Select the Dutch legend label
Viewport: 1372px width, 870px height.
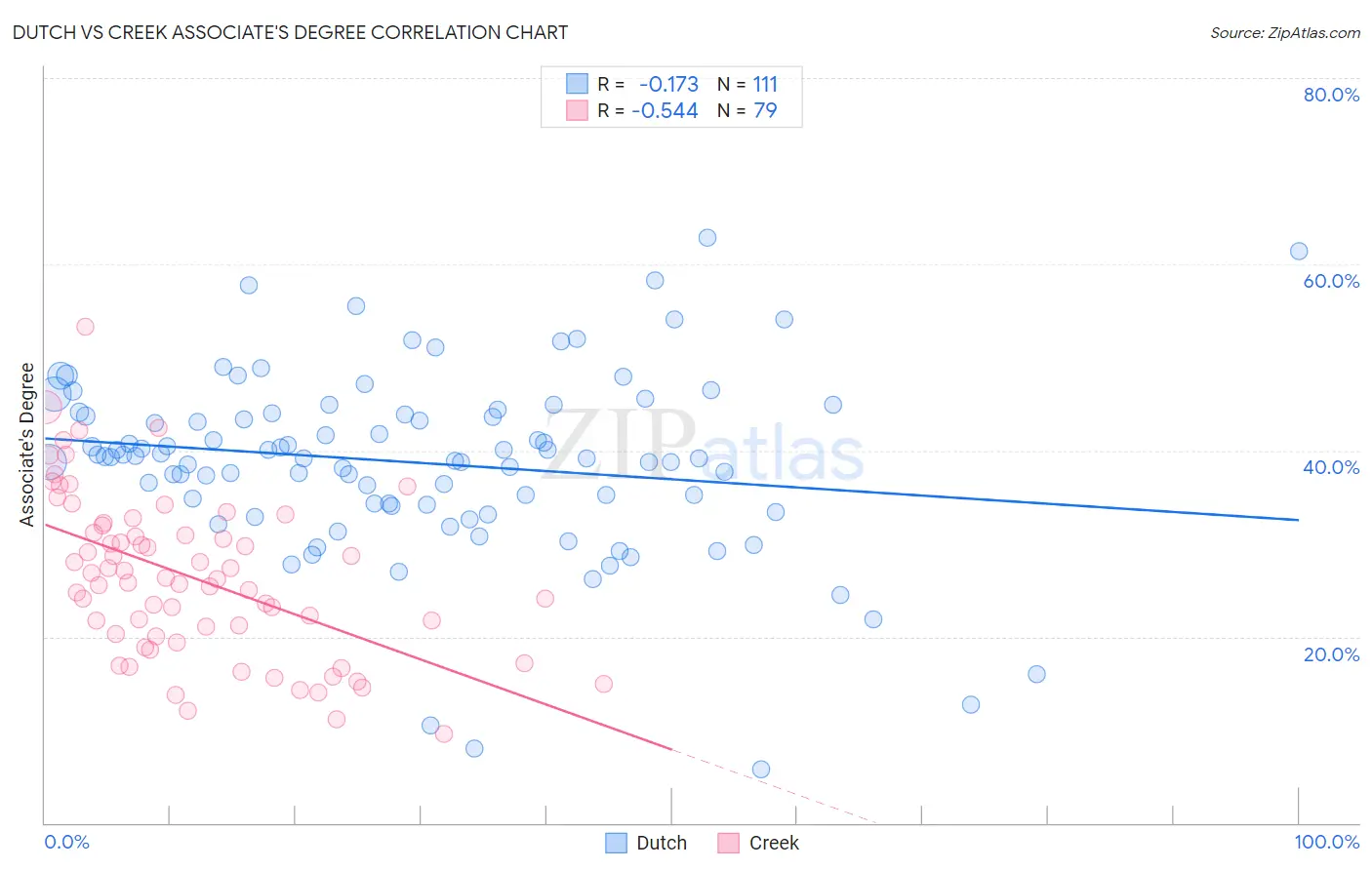coord(662,843)
